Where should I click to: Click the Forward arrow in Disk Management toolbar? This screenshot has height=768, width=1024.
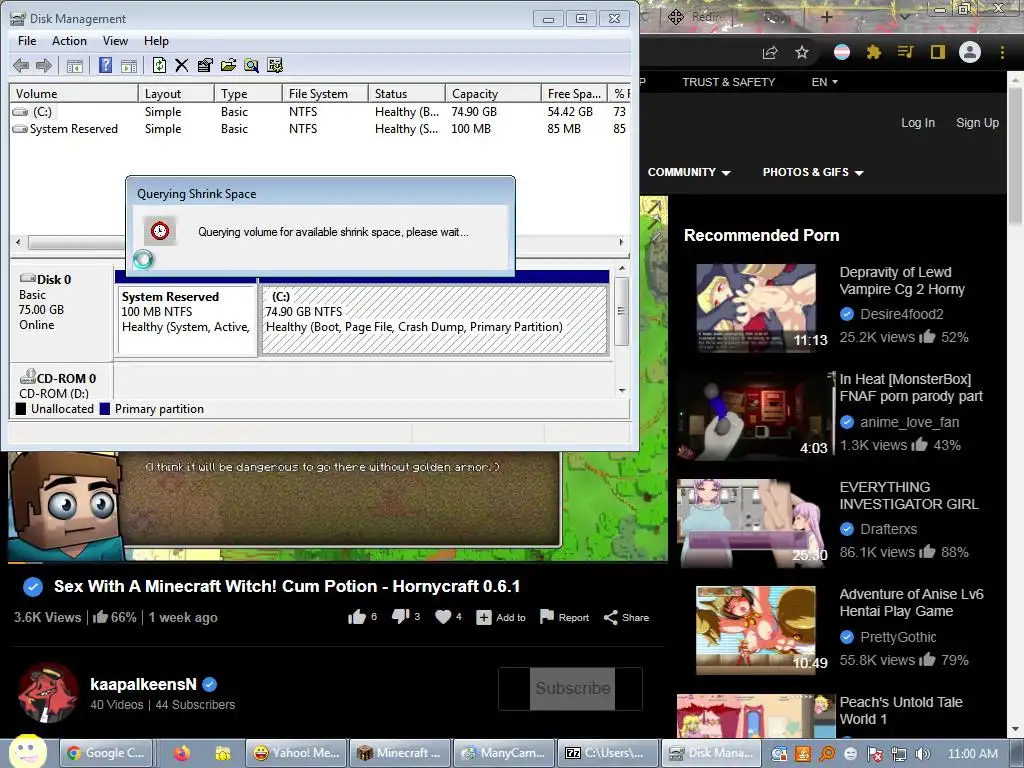coord(44,65)
